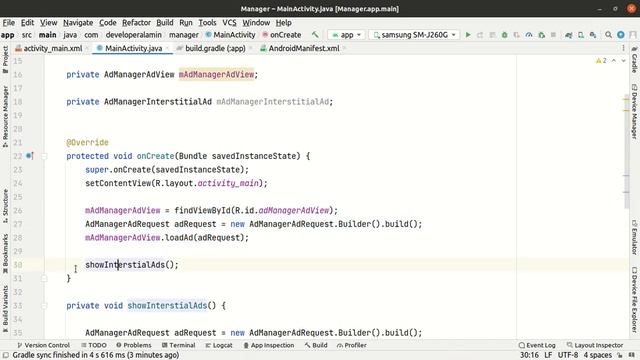Toggle the Structure side panel
The height and width of the screenshot is (360, 640).
click(x=5, y=206)
